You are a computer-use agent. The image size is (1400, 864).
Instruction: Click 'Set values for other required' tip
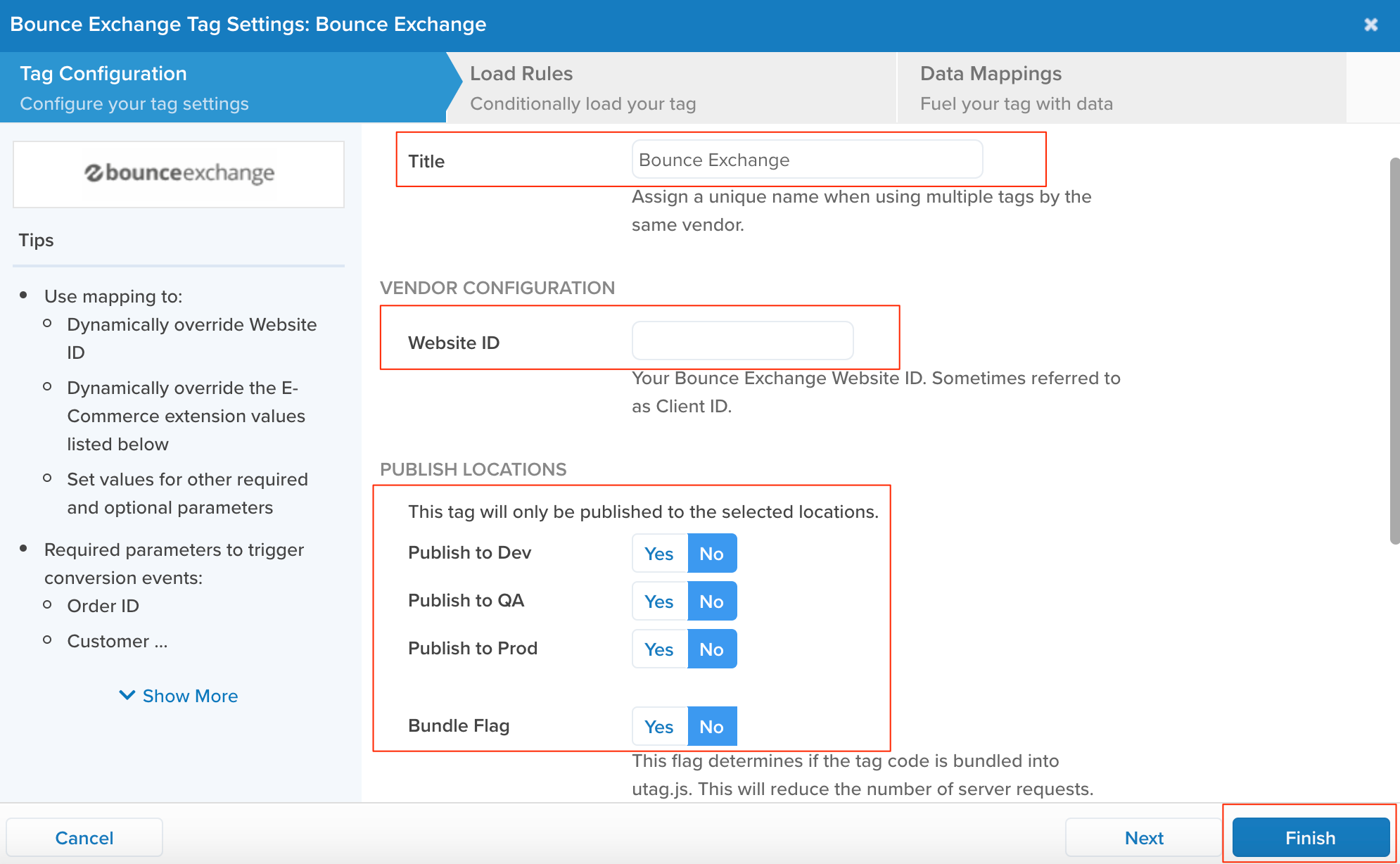point(188,493)
